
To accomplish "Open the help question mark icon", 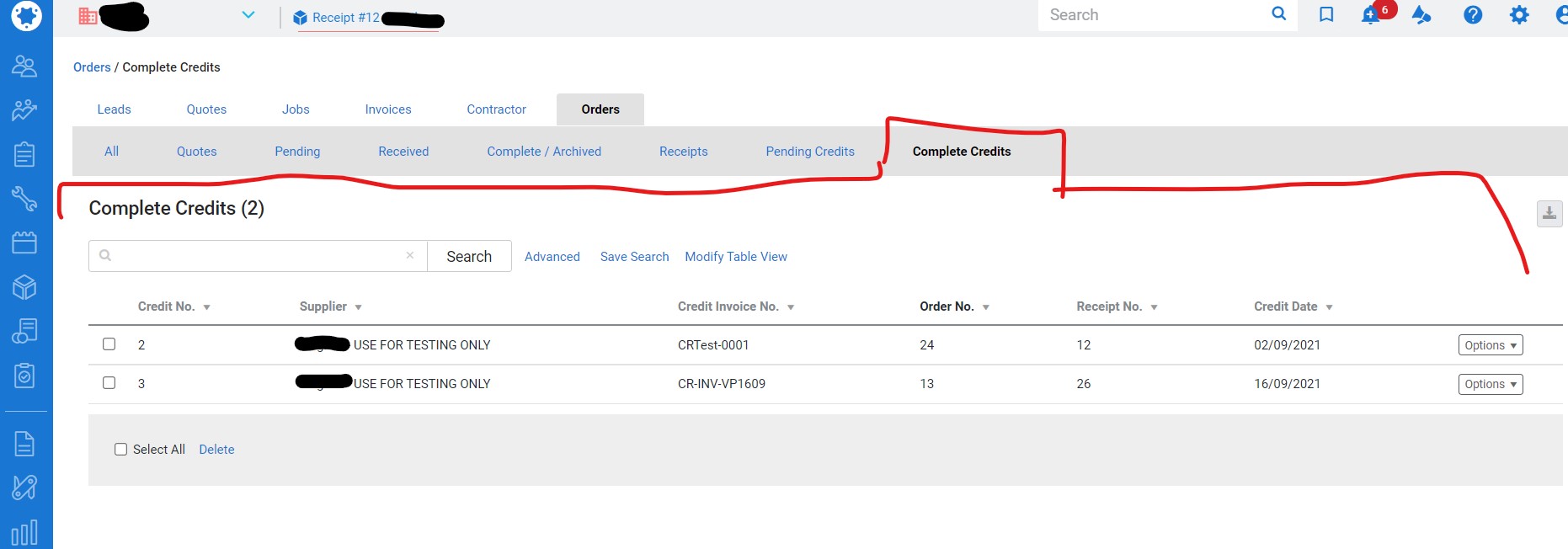I will pos(1473,14).
